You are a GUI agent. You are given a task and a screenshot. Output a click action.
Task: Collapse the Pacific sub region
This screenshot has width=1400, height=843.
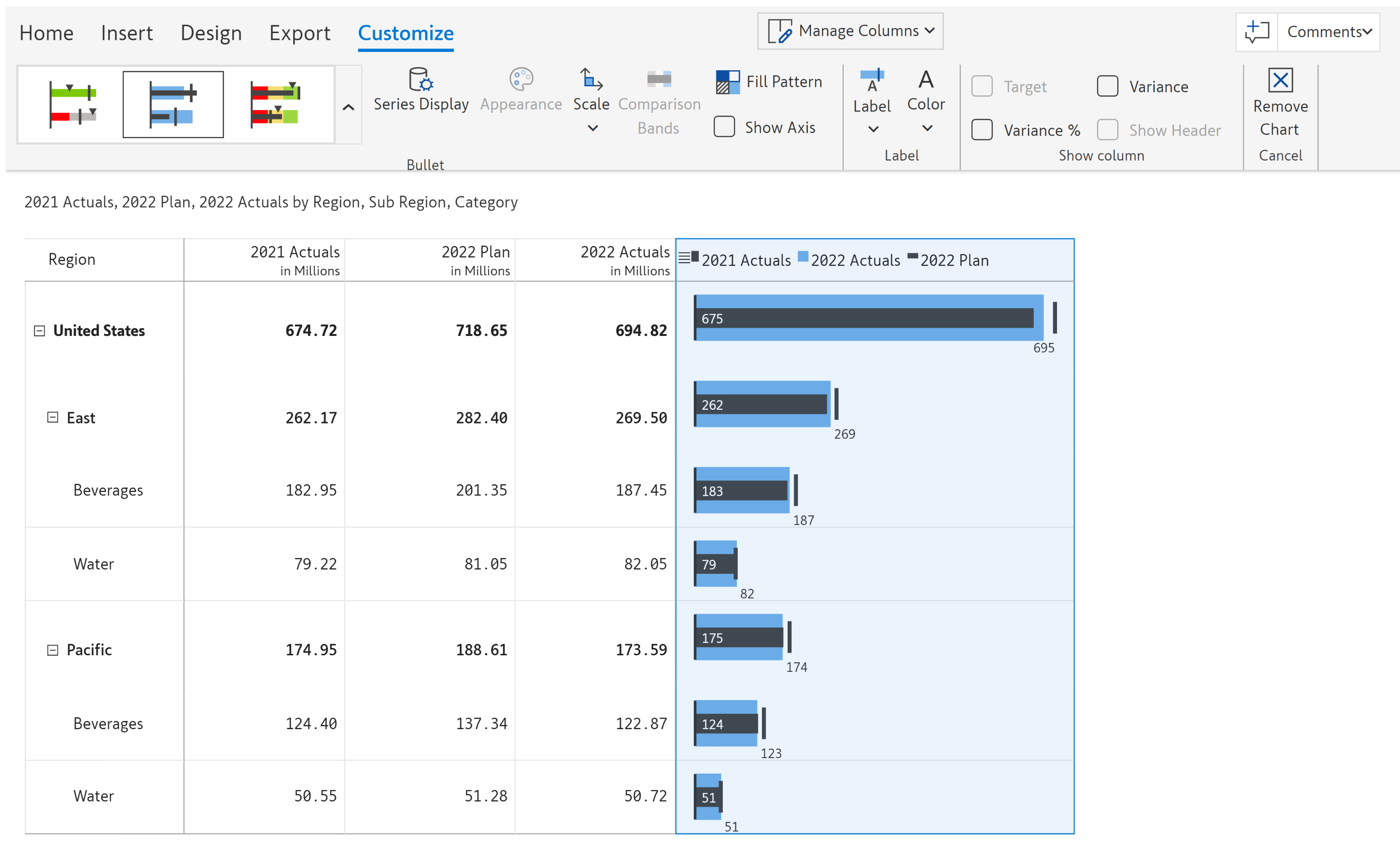coord(52,650)
